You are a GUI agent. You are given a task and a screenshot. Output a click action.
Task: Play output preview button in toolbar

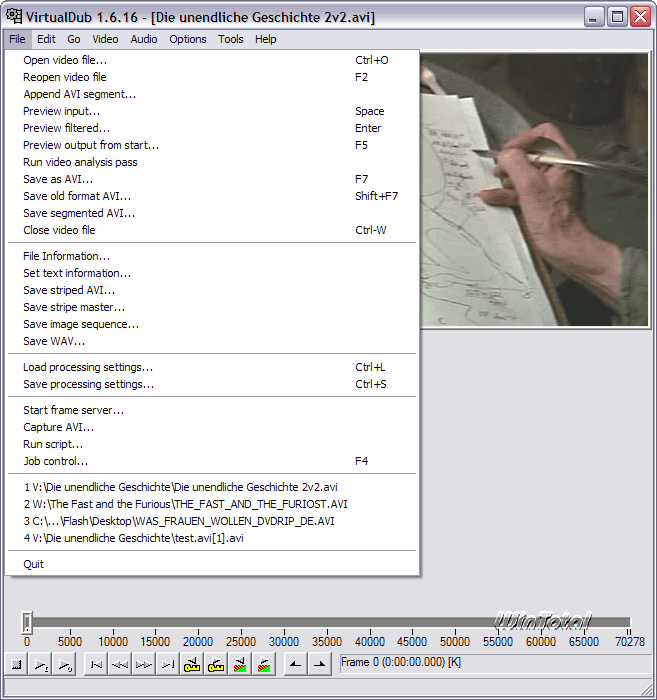pyautogui.click(x=64, y=664)
